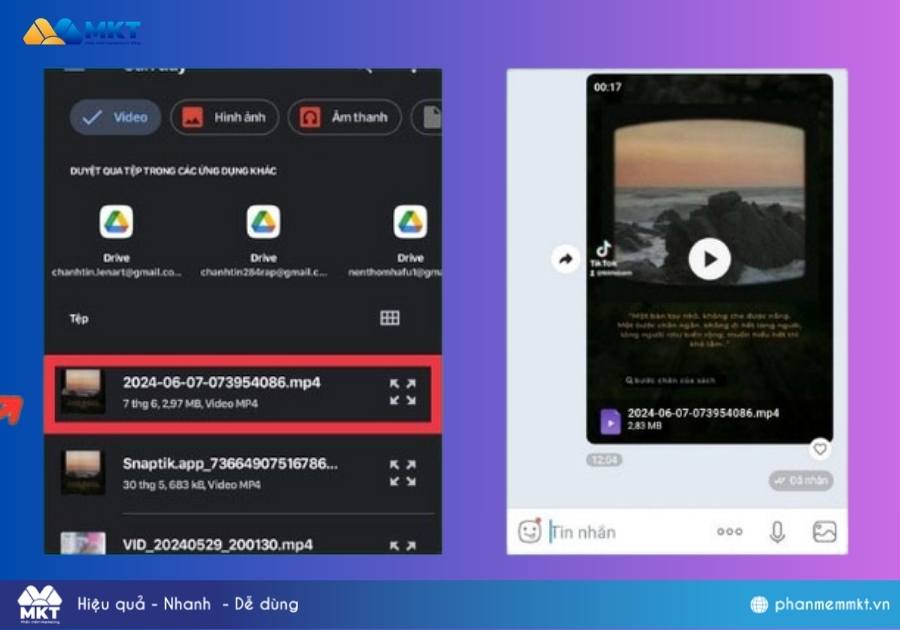Expand preview of VID_20240529_200130.mp4
Screen dimensions: 900x630
(x=403, y=547)
